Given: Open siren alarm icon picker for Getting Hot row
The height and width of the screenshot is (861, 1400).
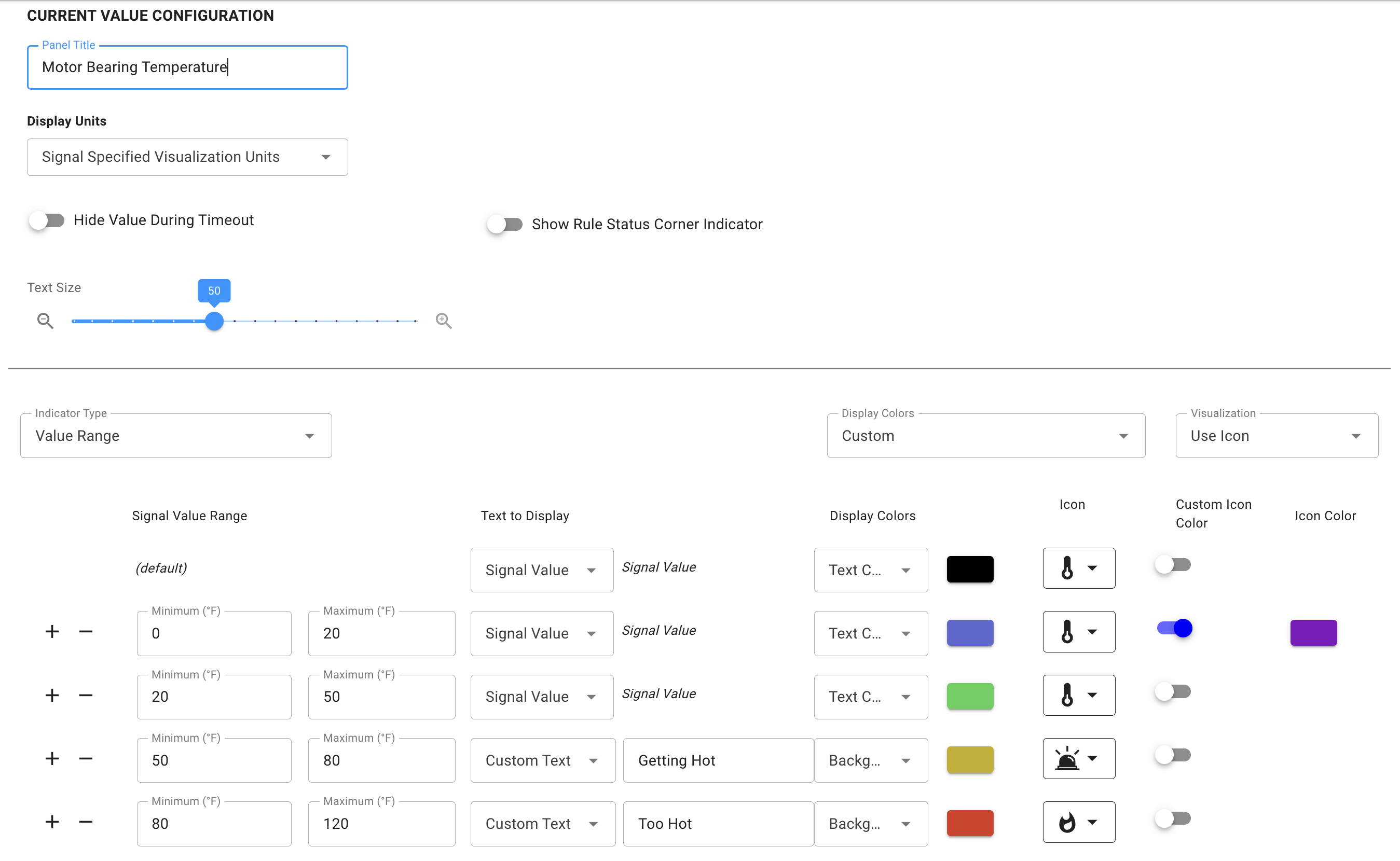Looking at the screenshot, I should (x=1078, y=758).
